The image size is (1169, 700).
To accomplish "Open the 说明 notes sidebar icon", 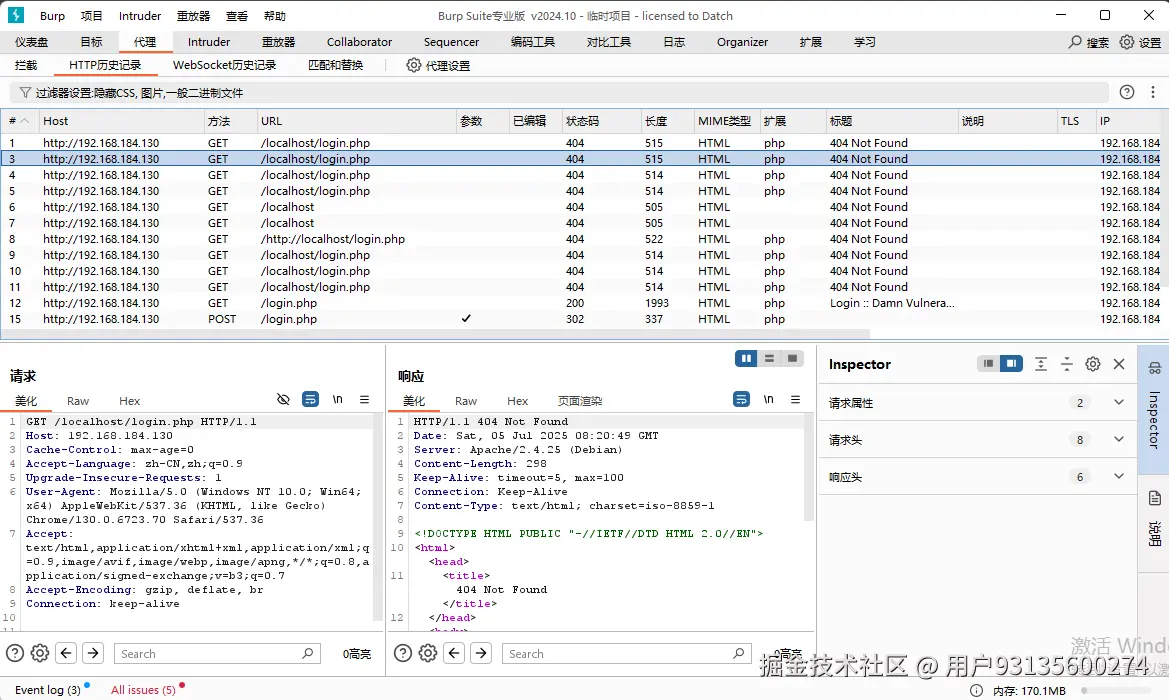I will (1154, 498).
